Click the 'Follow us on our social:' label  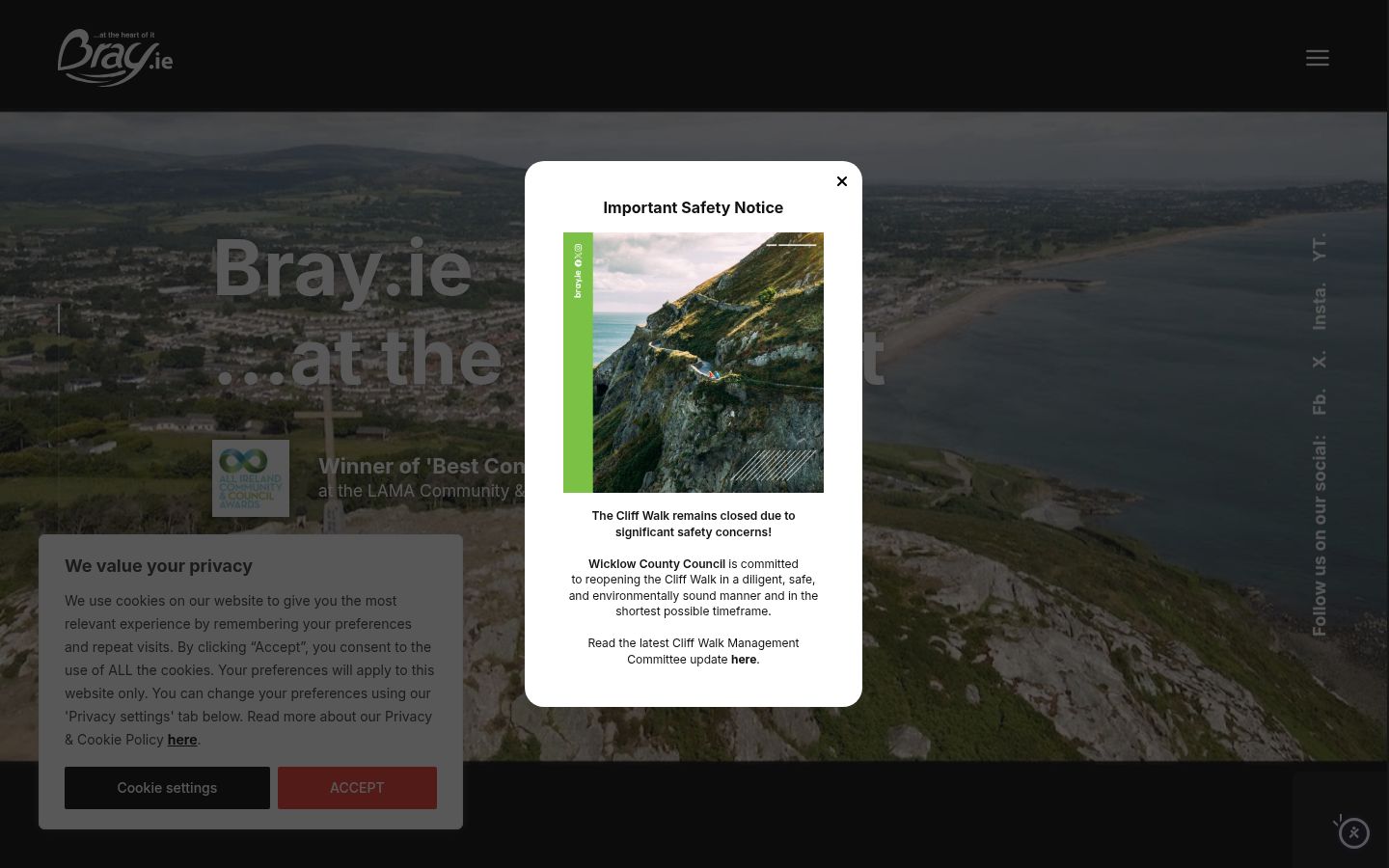click(x=1319, y=535)
